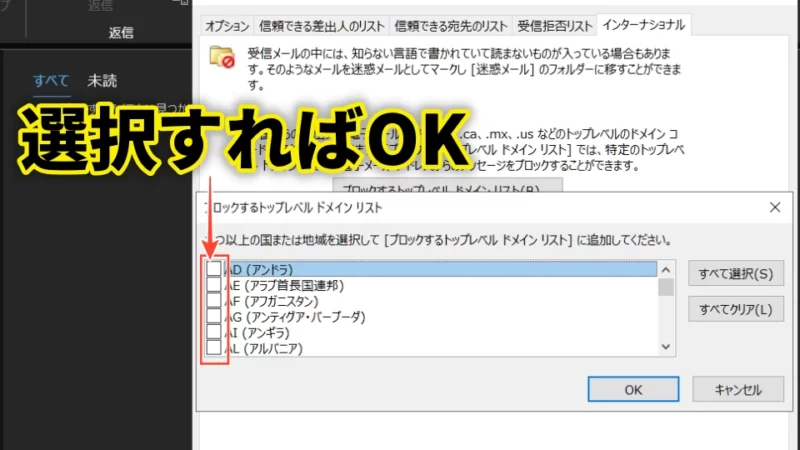Image resolution: width=800 pixels, height=450 pixels.
Task: Tick the AI (アンギラ) checkbox
Action: tap(214, 332)
